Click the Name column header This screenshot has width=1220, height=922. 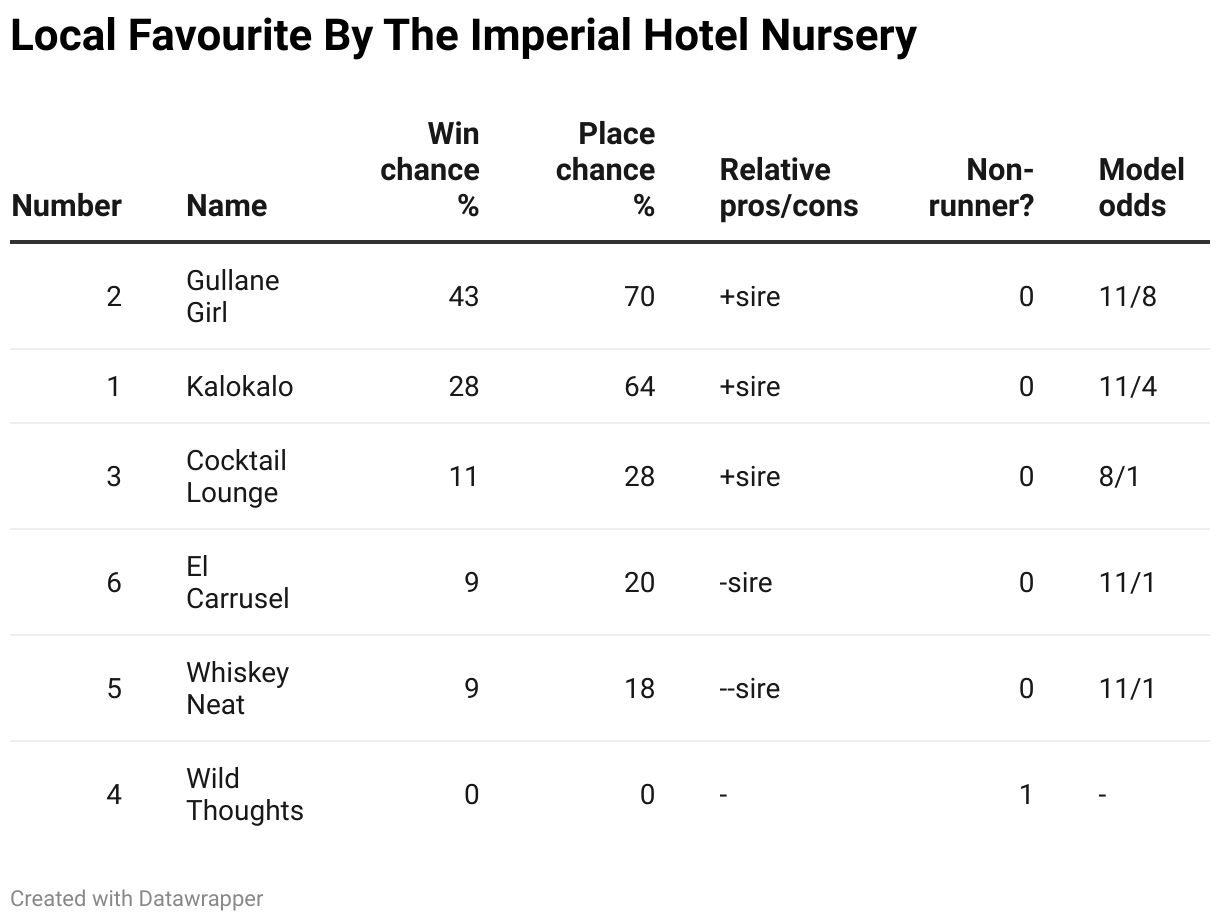[x=227, y=206]
